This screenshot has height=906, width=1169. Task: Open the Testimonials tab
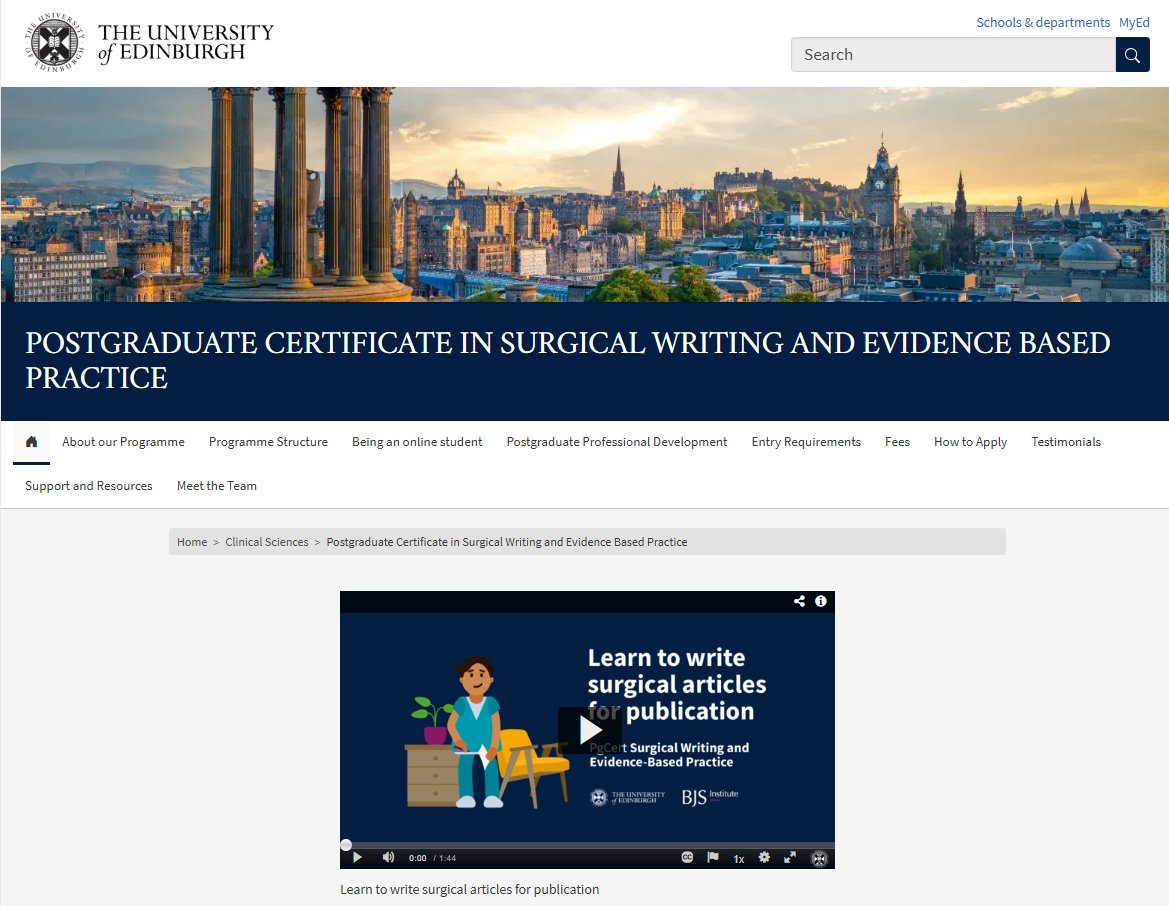[x=1065, y=441]
